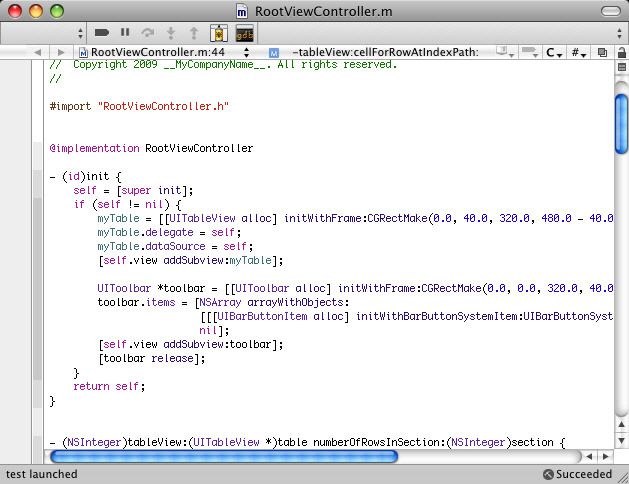Screen dimensions: 629x484
Task: Click the horizontal scrollbar right arrow
Action: pos(605,456)
